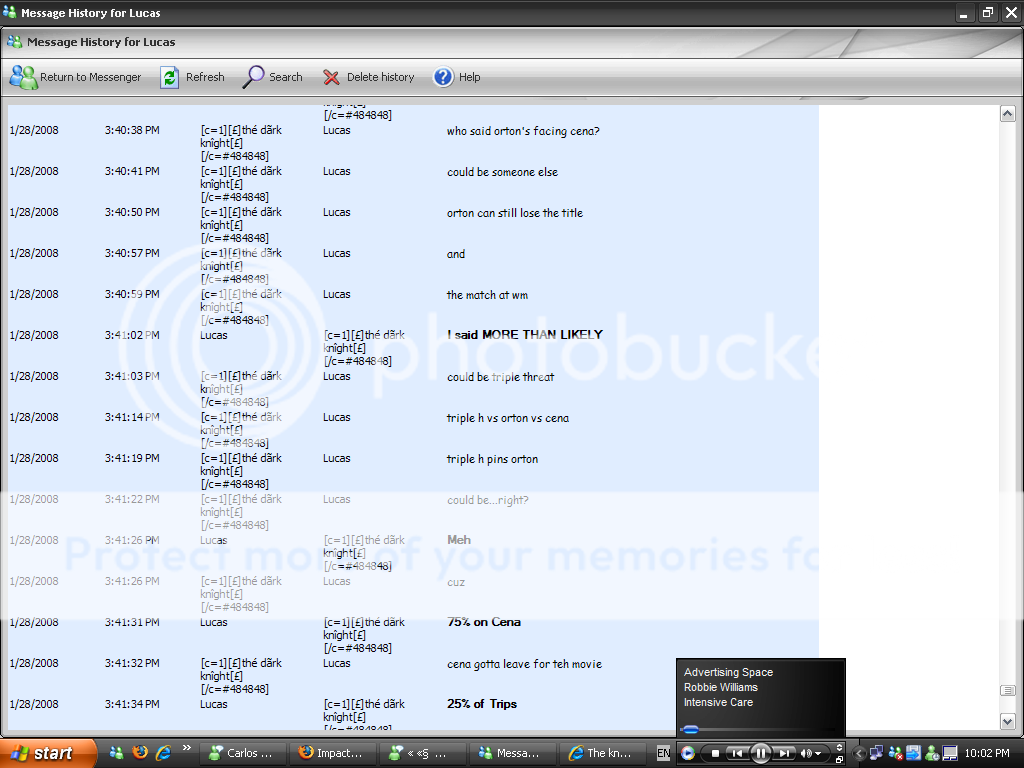Screen dimensions: 1024x768
Task: Click the Windows Media Player logo icon
Action: [x=688, y=753]
